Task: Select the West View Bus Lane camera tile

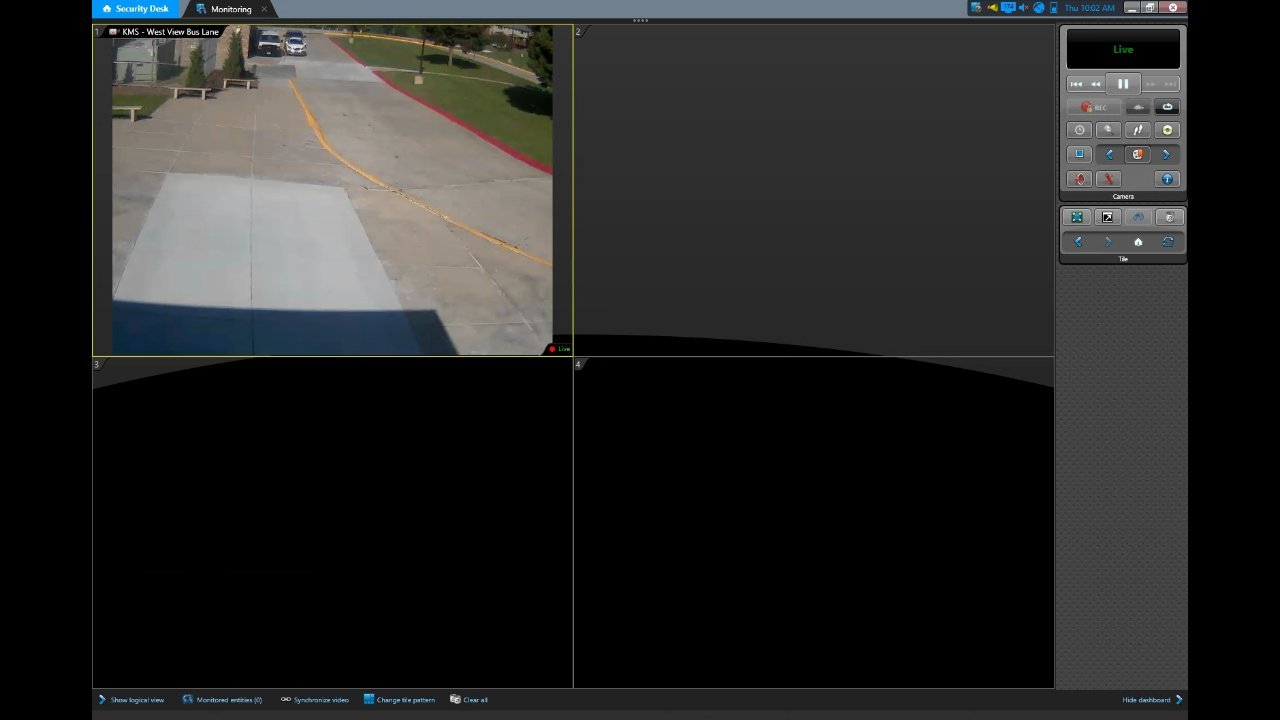Action: [x=332, y=190]
